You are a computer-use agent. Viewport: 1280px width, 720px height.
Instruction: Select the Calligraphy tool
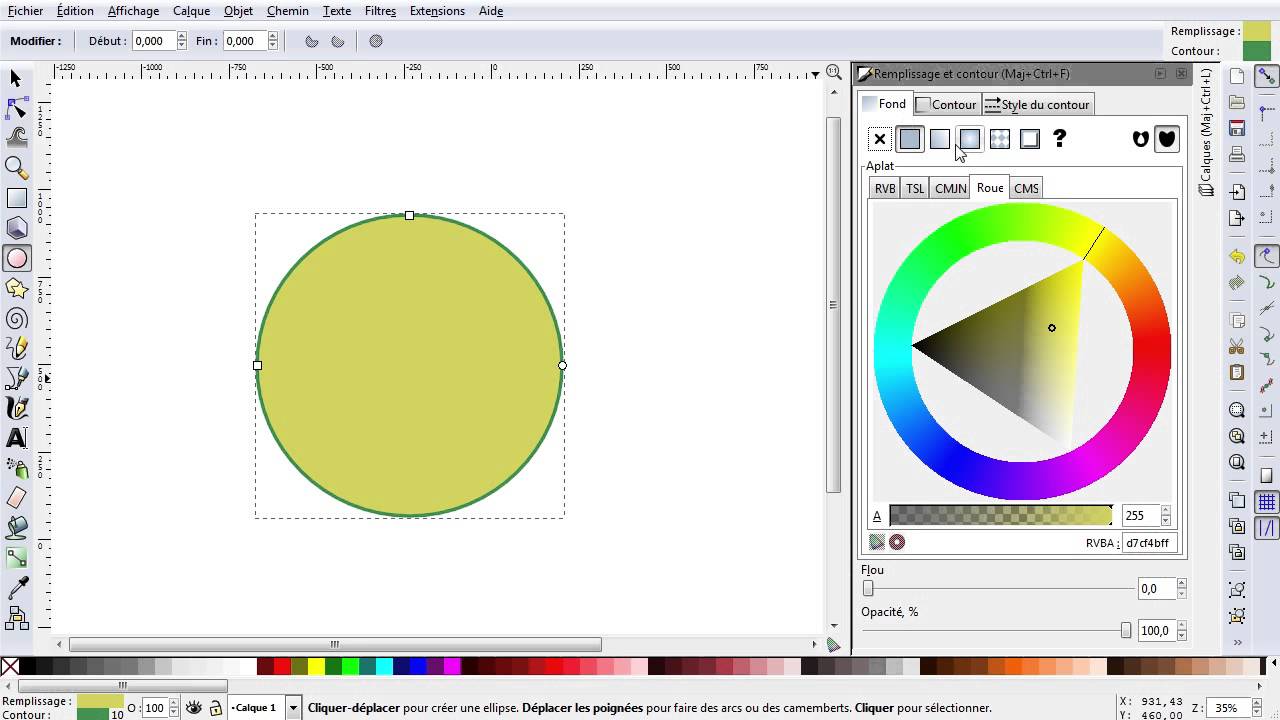coord(16,408)
